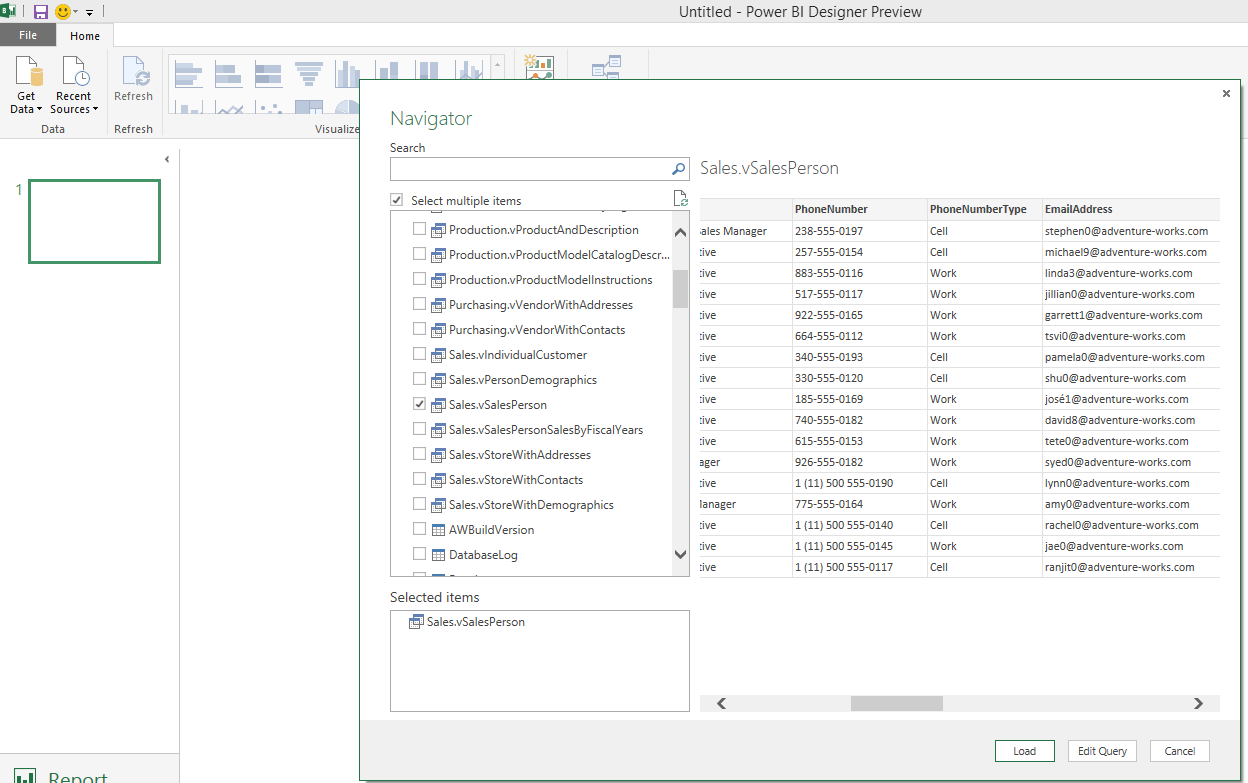1248x783 pixels.
Task: Click the Get Data icon
Action: click(x=28, y=73)
